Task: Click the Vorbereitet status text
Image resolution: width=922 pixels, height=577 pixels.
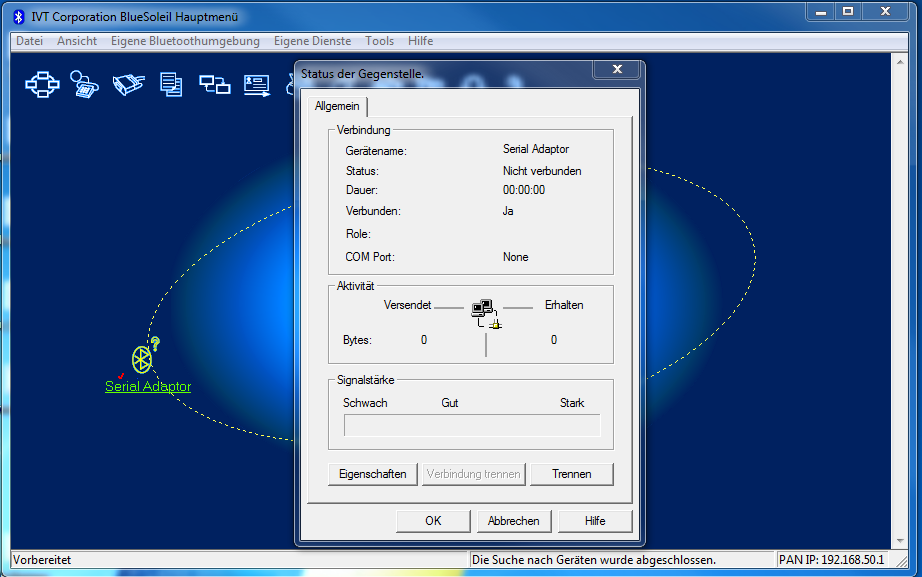Action: click(x=42, y=560)
